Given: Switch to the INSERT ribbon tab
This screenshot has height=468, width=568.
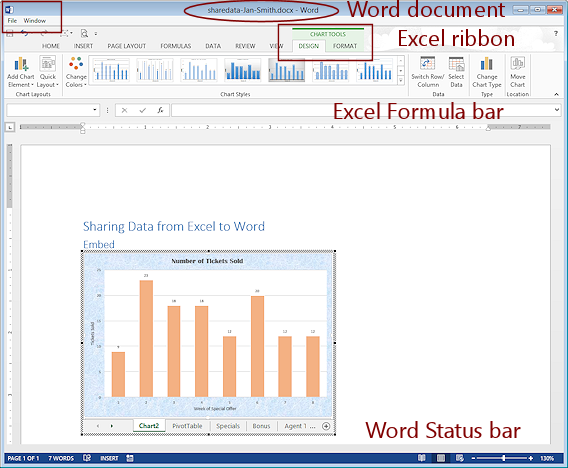Looking at the screenshot, I should [x=83, y=46].
